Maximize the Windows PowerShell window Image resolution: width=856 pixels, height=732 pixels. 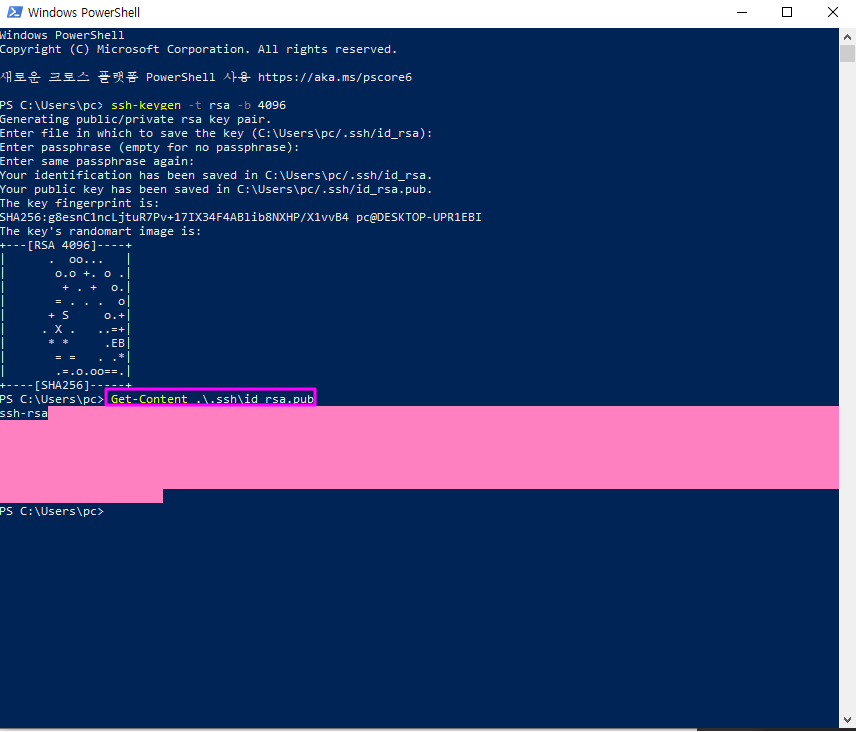coord(787,13)
